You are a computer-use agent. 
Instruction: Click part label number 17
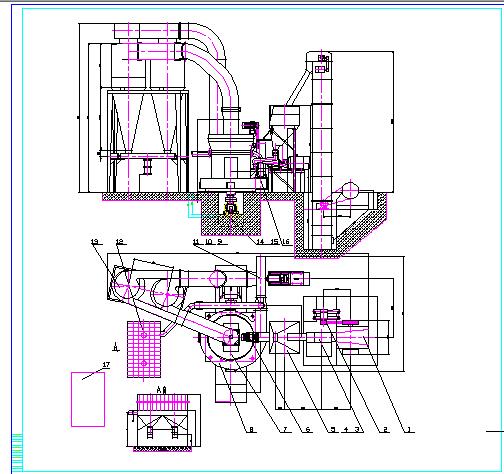pos(106,365)
